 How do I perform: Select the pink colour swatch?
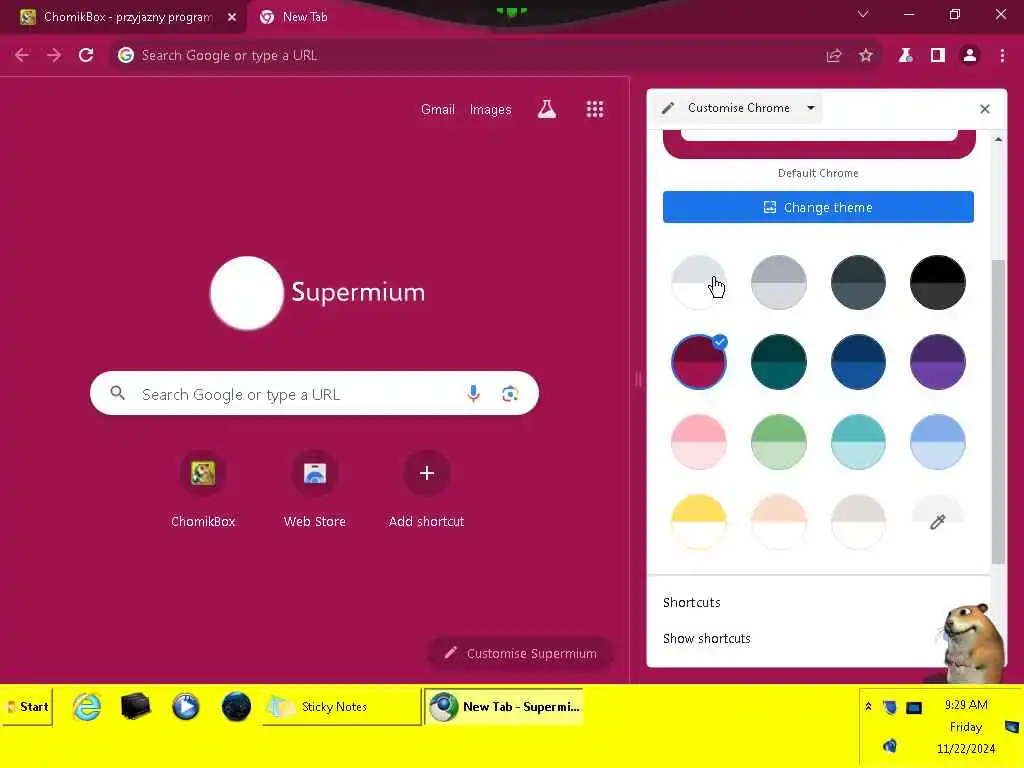(699, 442)
